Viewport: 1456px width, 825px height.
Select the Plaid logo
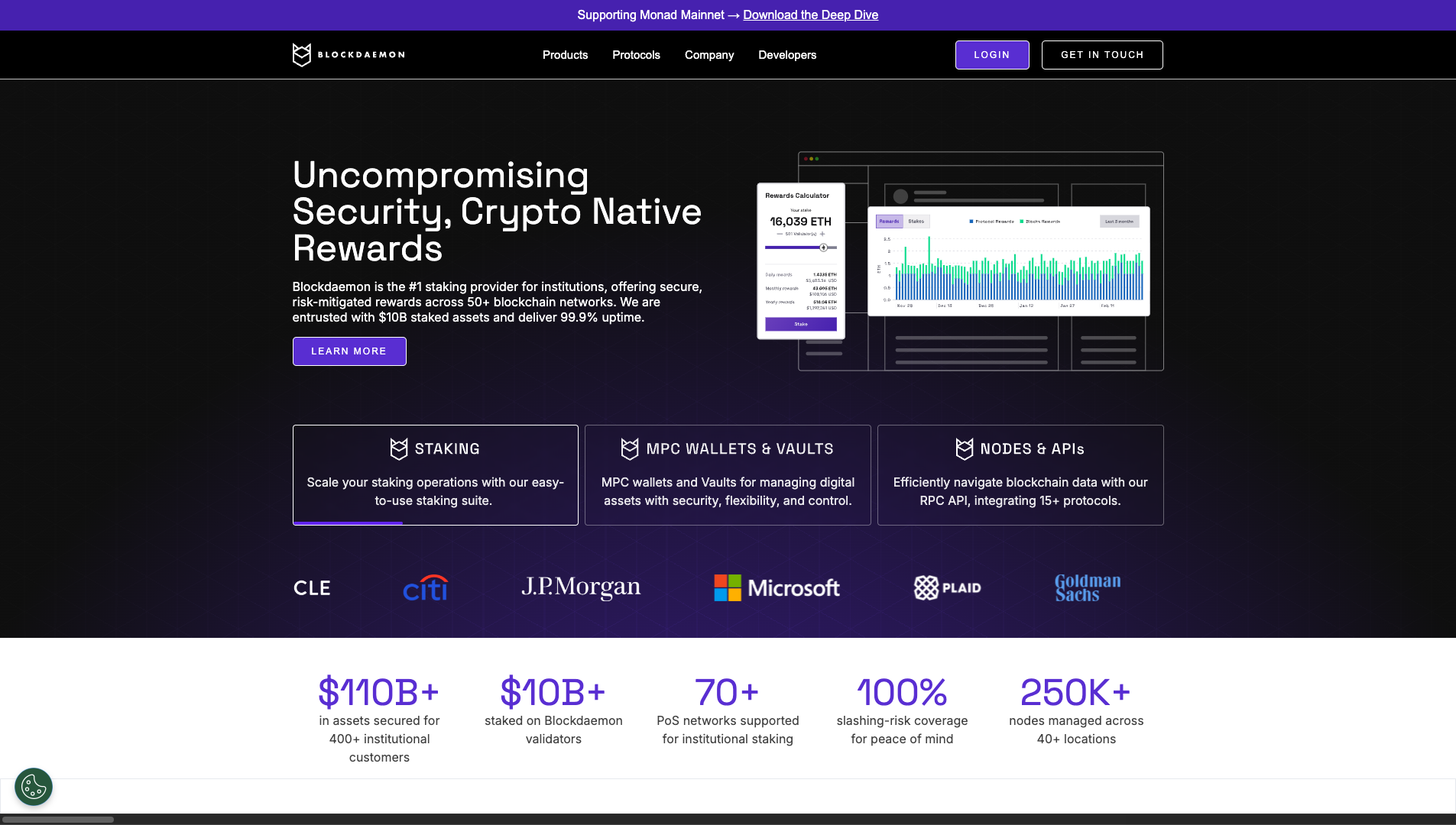click(x=948, y=587)
